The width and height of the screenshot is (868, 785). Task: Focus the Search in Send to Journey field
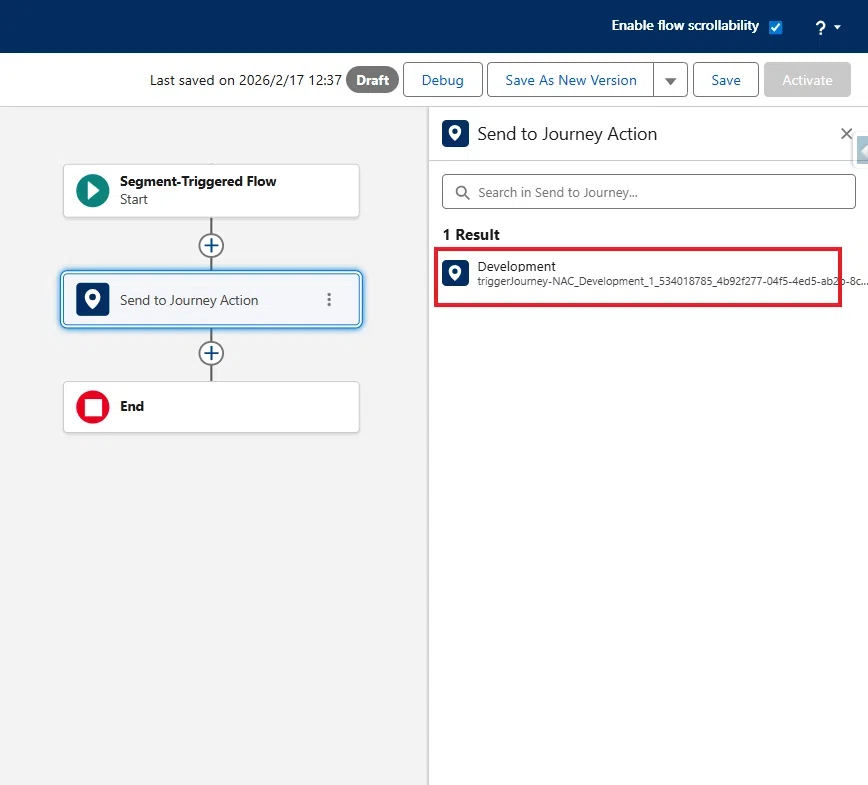(x=649, y=192)
